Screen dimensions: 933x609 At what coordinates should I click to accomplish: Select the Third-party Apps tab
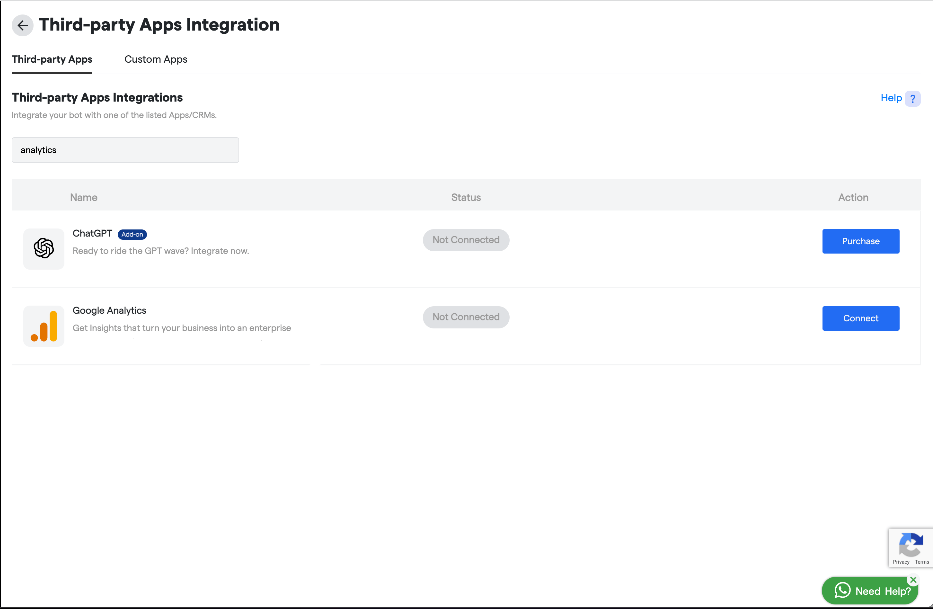pyautogui.click(x=52, y=60)
